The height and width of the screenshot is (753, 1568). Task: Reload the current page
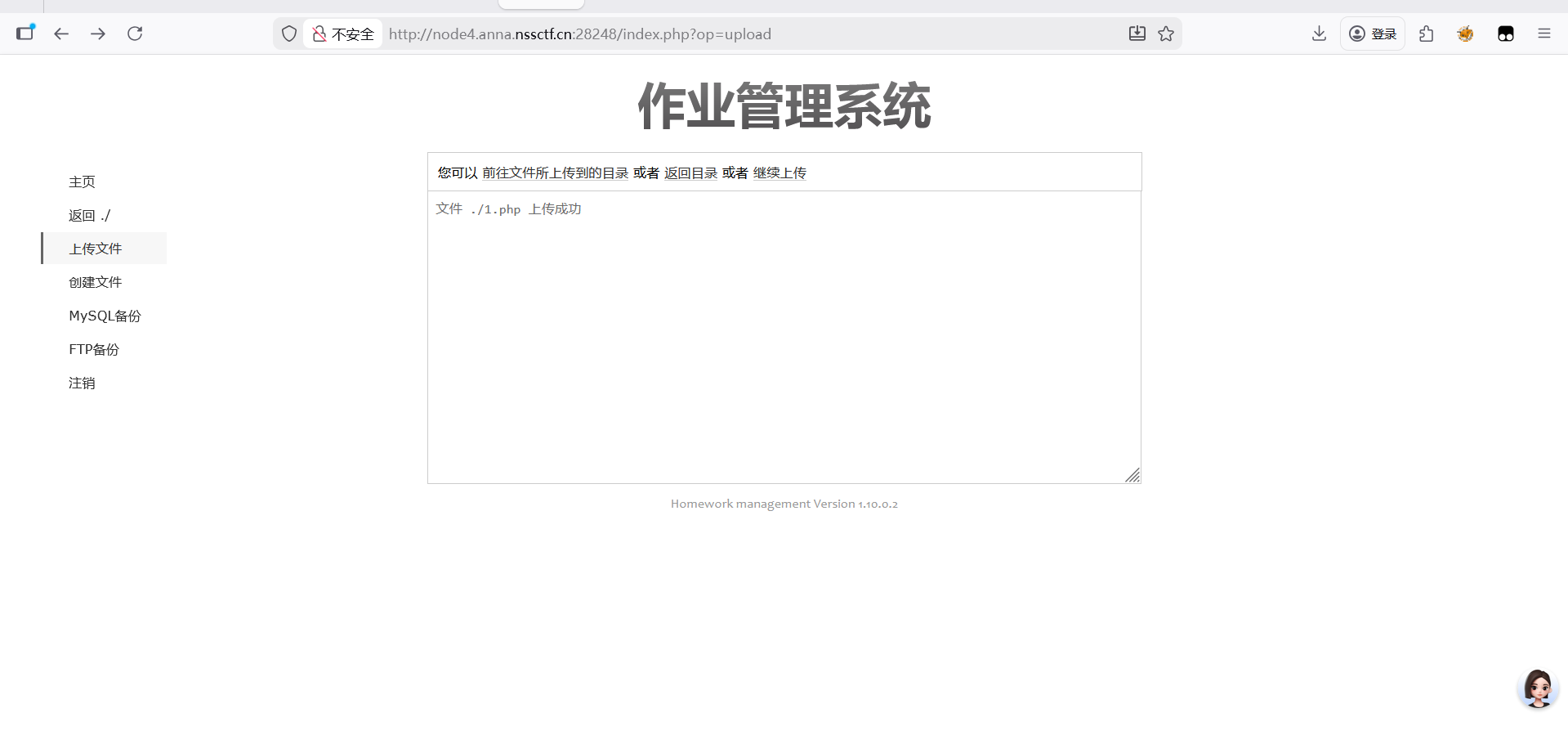point(135,34)
